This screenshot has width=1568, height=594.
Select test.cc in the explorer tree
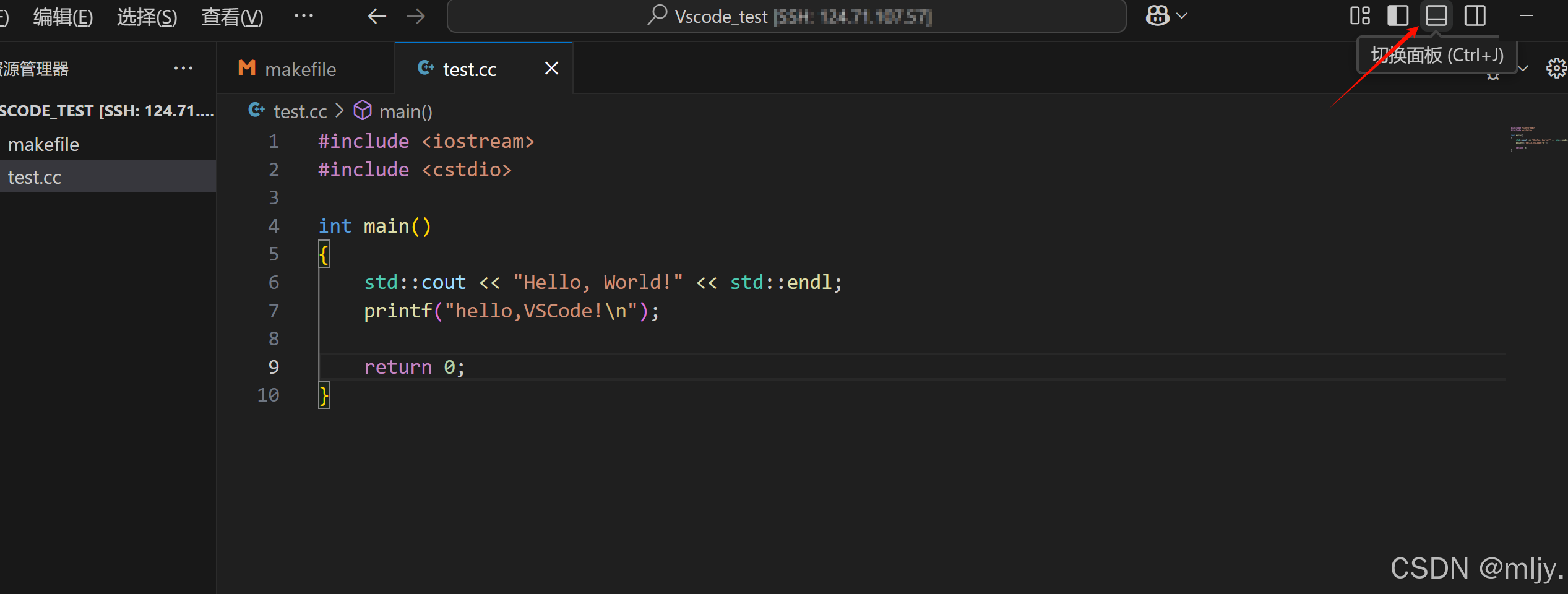(x=35, y=177)
